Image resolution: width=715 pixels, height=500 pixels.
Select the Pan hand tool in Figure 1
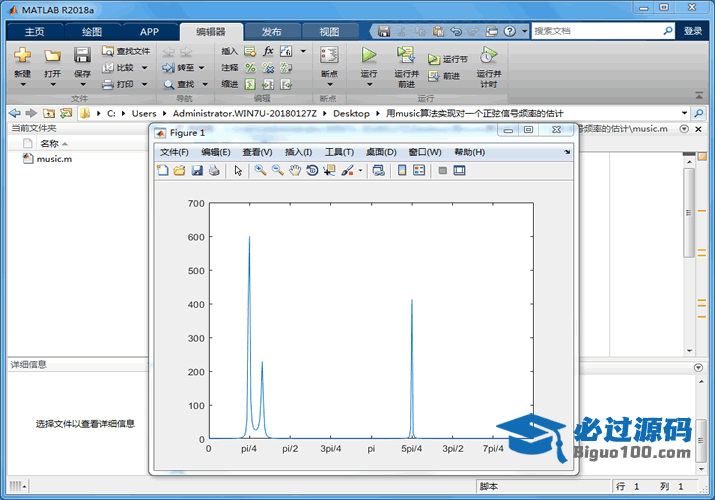point(295,170)
